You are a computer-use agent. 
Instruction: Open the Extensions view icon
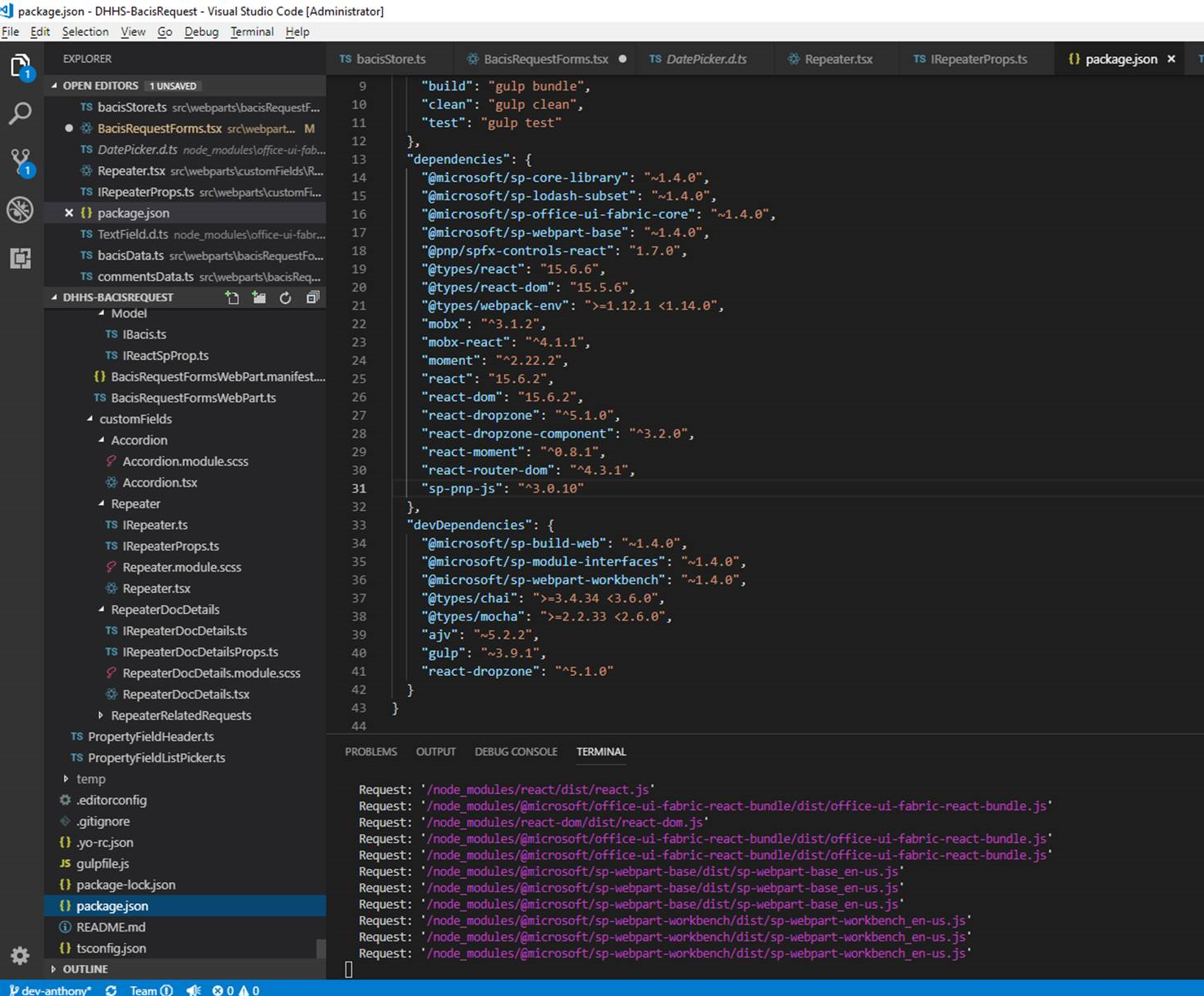20,258
